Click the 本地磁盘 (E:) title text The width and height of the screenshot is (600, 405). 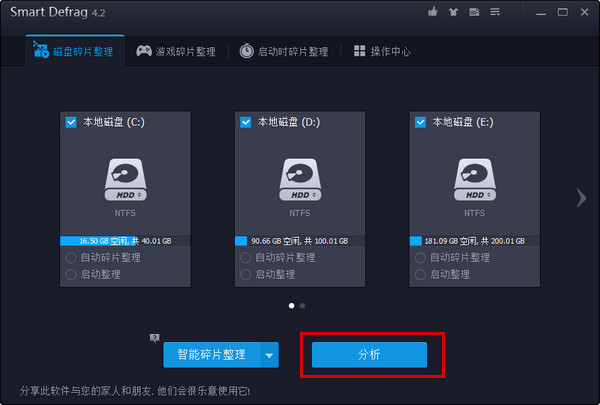(463, 122)
